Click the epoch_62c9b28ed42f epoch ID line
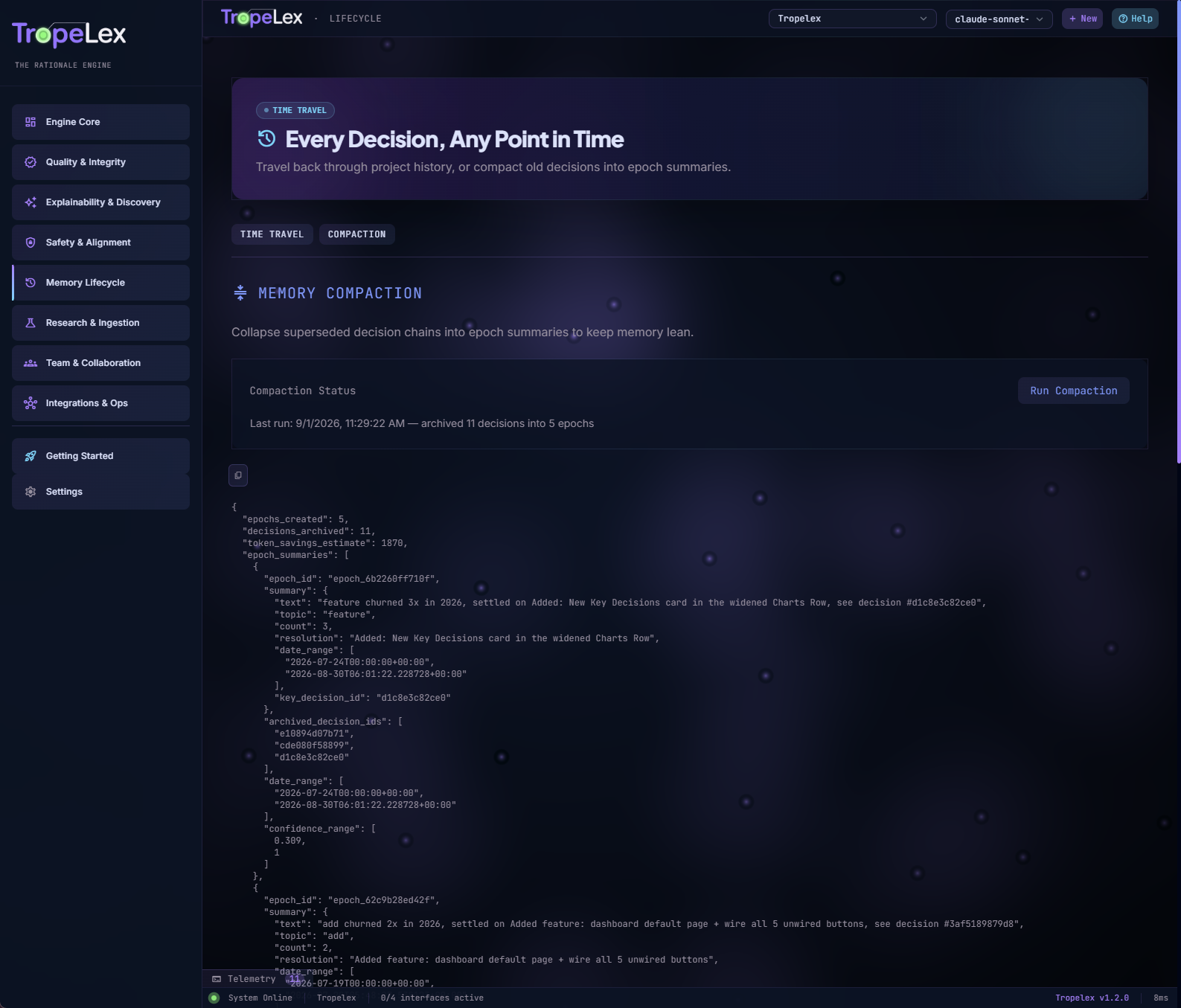 tap(352, 900)
